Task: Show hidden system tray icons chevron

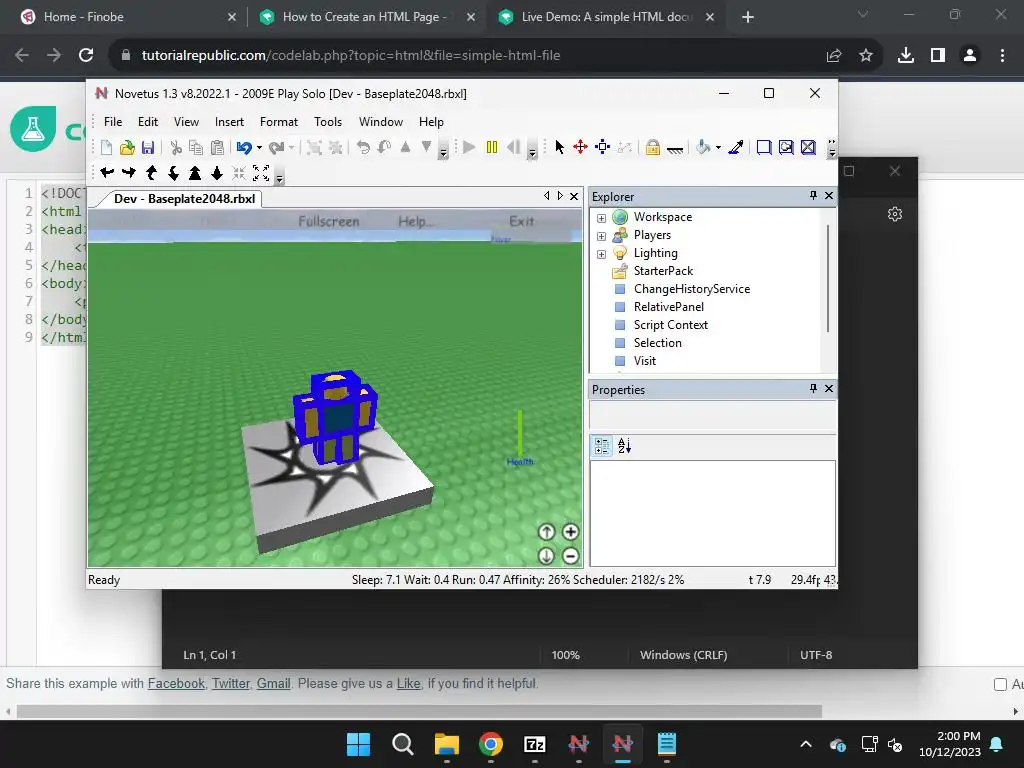Action: tap(806, 744)
